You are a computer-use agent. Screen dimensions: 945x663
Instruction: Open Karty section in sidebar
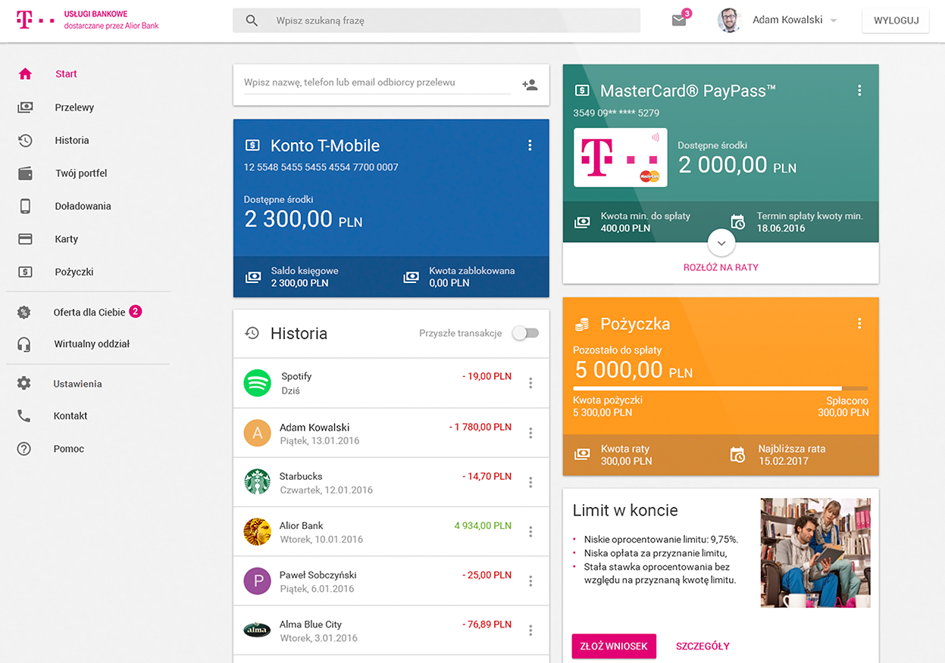pyautogui.click(x=66, y=239)
